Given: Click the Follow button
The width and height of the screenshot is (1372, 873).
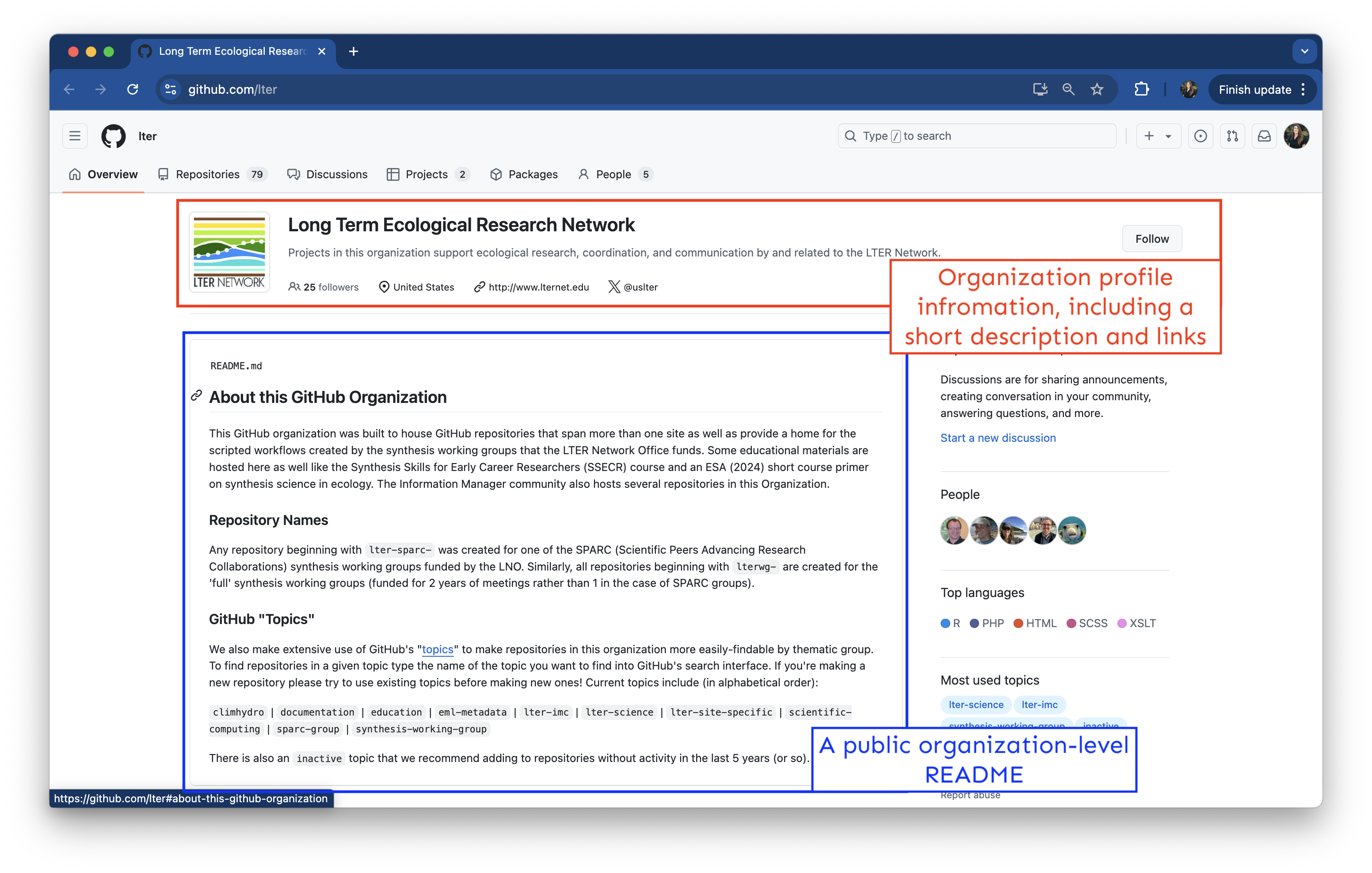Looking at the screenshot, I should click(1151, 239).
